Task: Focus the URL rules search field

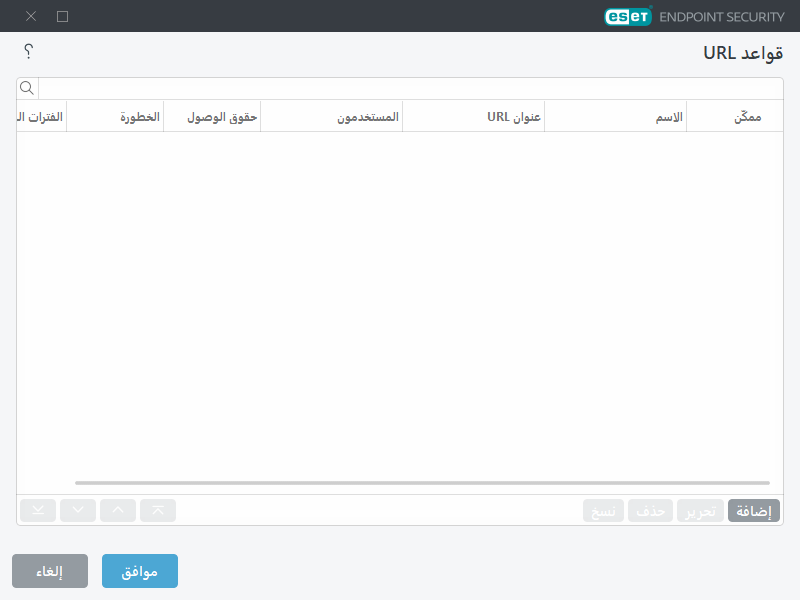Action: pos(411,88)
